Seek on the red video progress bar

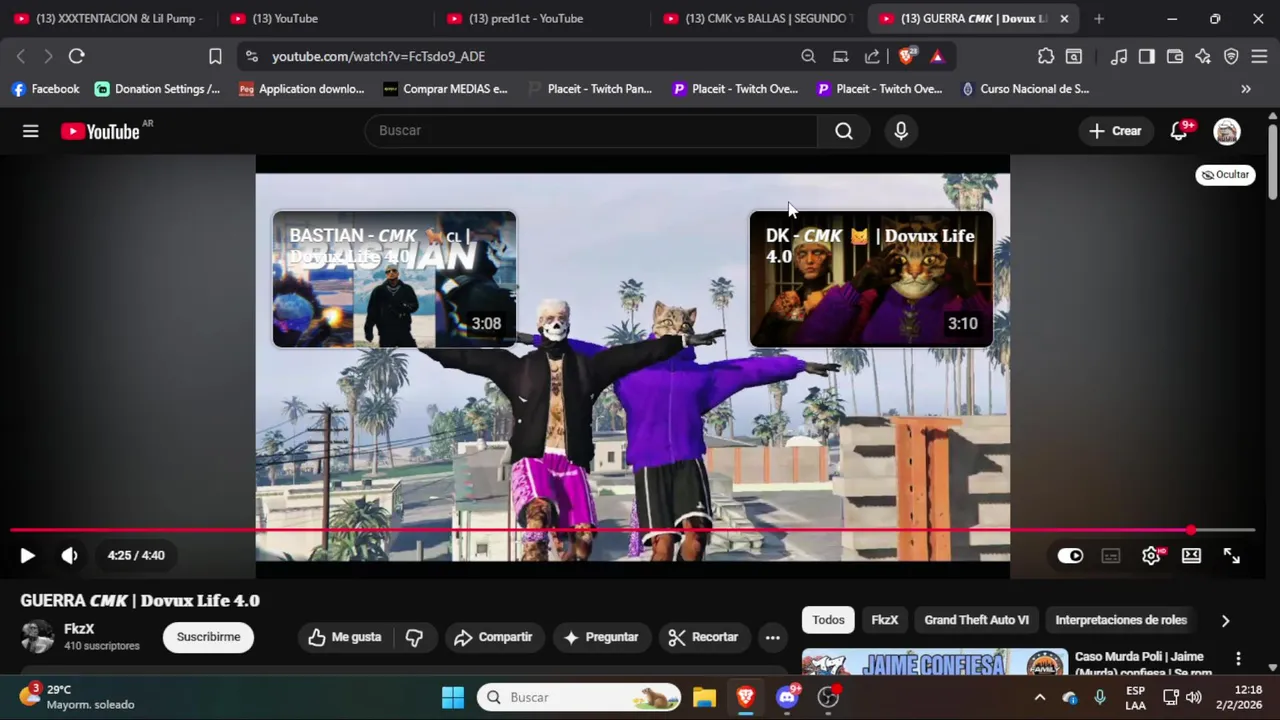[x=632, y=530]
